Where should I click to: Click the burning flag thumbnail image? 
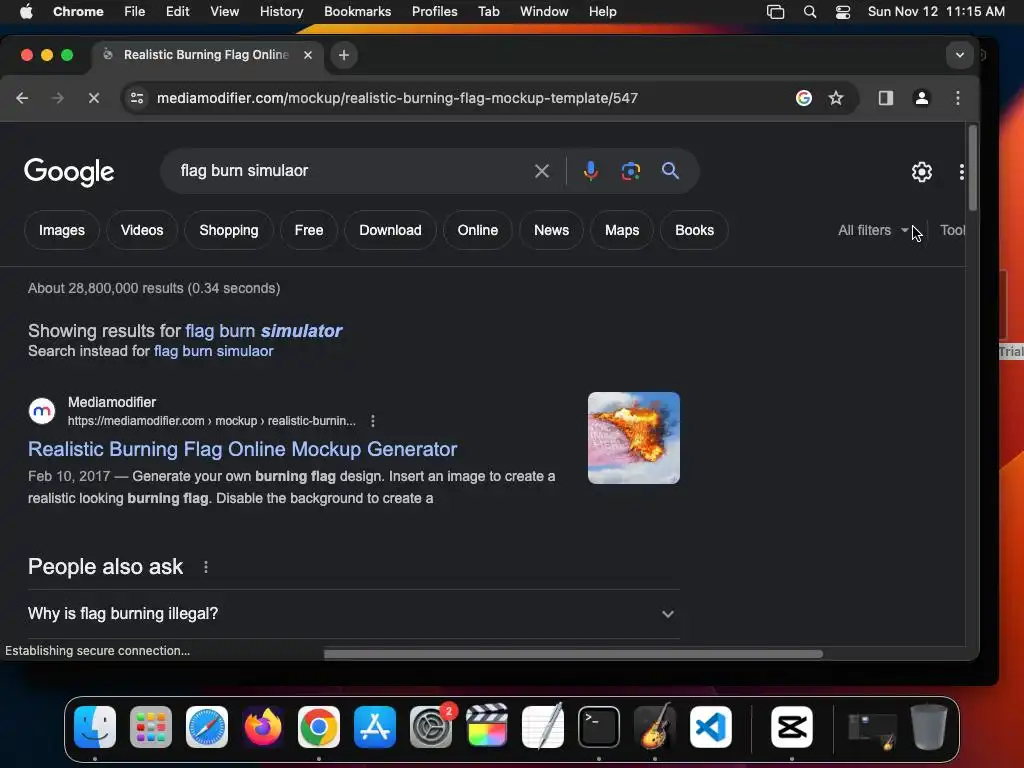[x=633, y=438]
